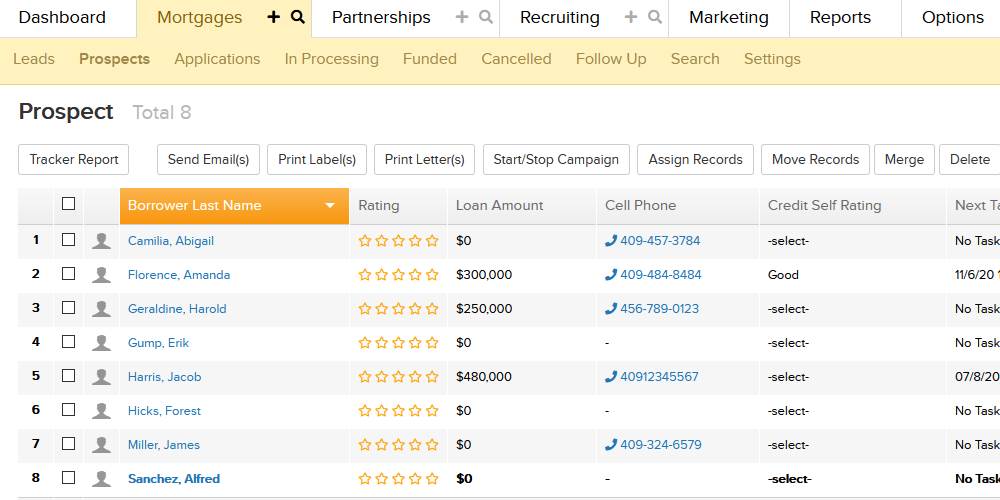
Task: Click the plus icon beside Mortgages
Action: (274, 17)
